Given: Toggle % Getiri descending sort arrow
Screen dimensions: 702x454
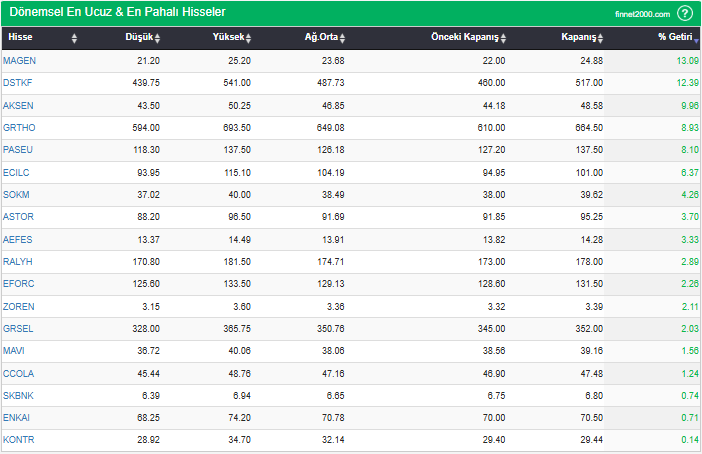Looking at the screenshot, I should 697,39.
